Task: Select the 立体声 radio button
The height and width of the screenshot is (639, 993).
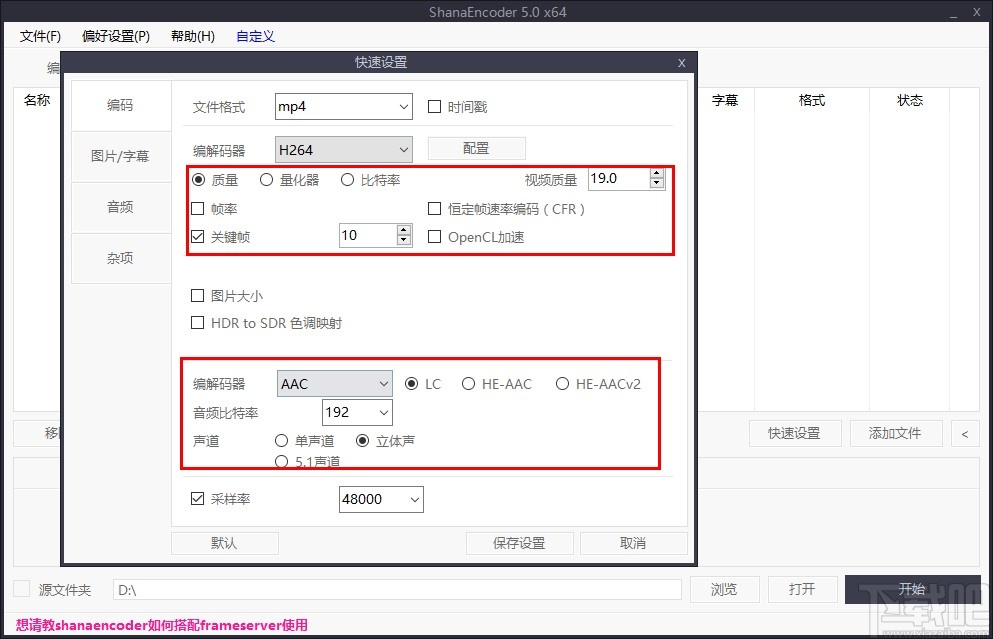Action: pyautogui.click(x=362, y=440)
